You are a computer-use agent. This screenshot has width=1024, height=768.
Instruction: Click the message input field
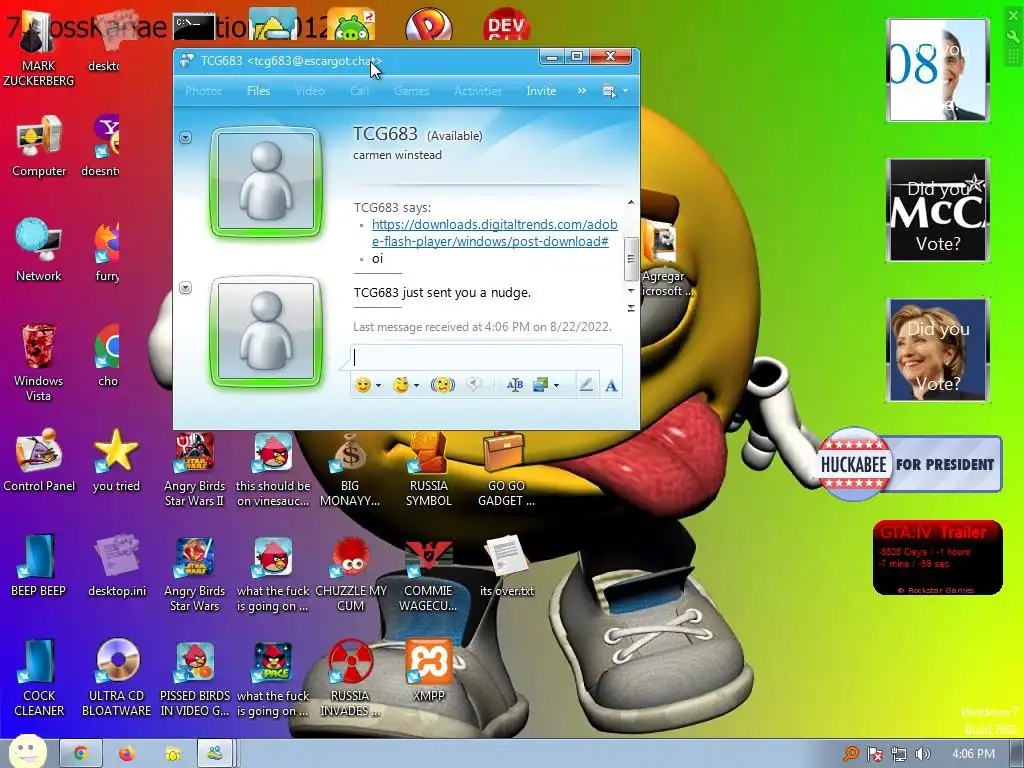coord(487,357)
